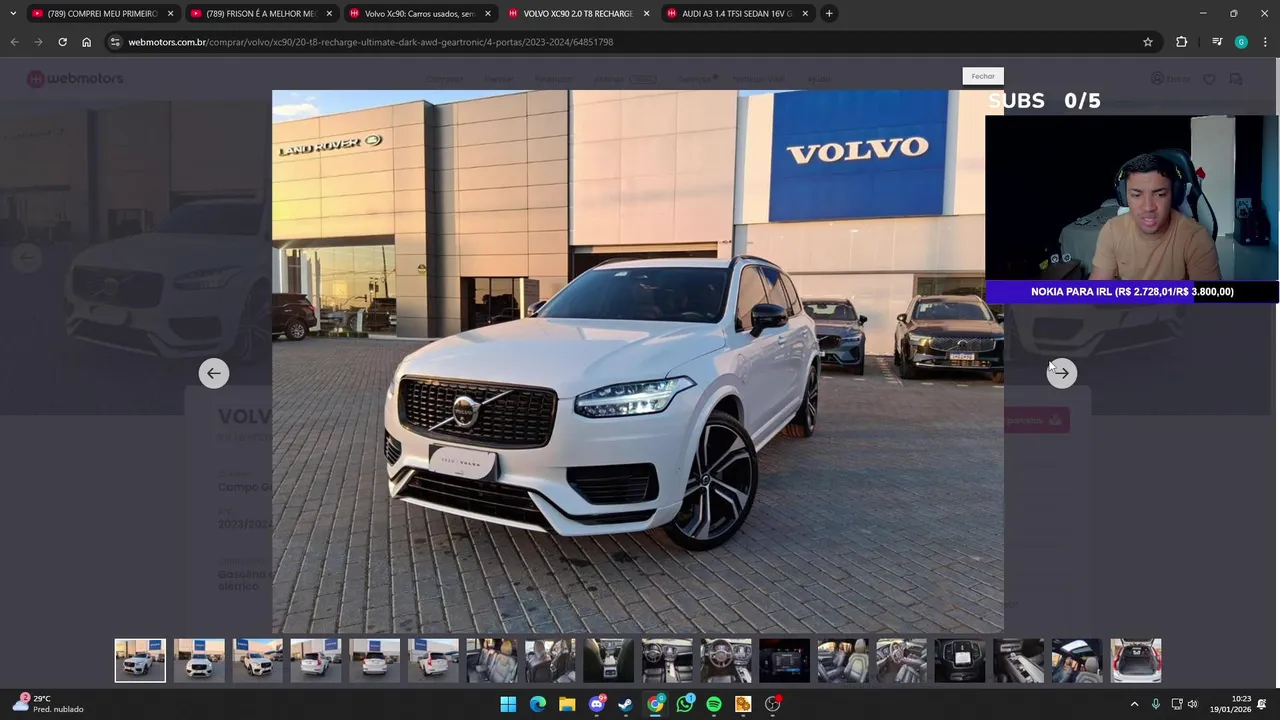Viewport: 1280px width, 720px height.
Task: Close the FRISON É A MELHOR tab
Action: point(329,13)
